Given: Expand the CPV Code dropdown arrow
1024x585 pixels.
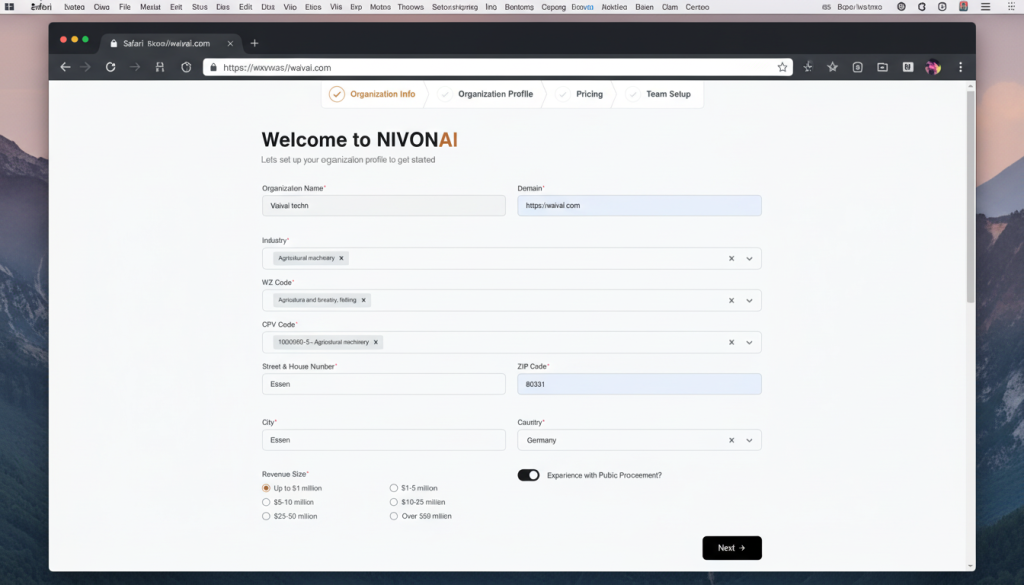Looking at the screenshot, I should click(x=749, y=342).
